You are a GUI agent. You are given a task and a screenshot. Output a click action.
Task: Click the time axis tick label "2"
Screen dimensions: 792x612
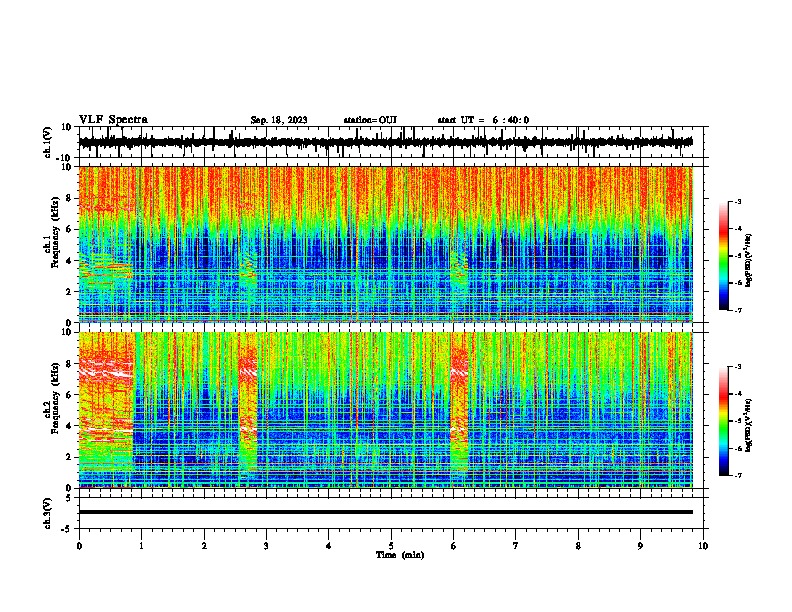click(x=204, y=546)
